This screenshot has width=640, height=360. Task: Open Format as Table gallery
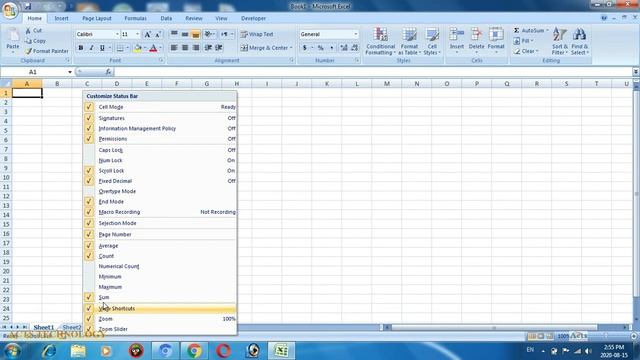pos(409,41)
